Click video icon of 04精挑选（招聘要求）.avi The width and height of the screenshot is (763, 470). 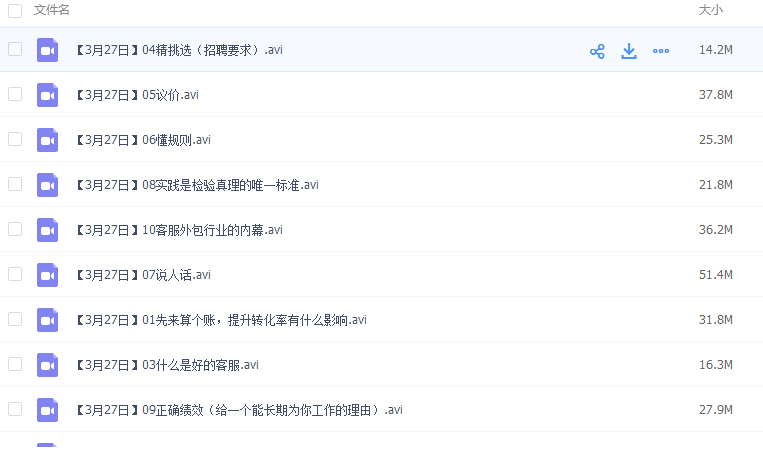tap(47, 50)
